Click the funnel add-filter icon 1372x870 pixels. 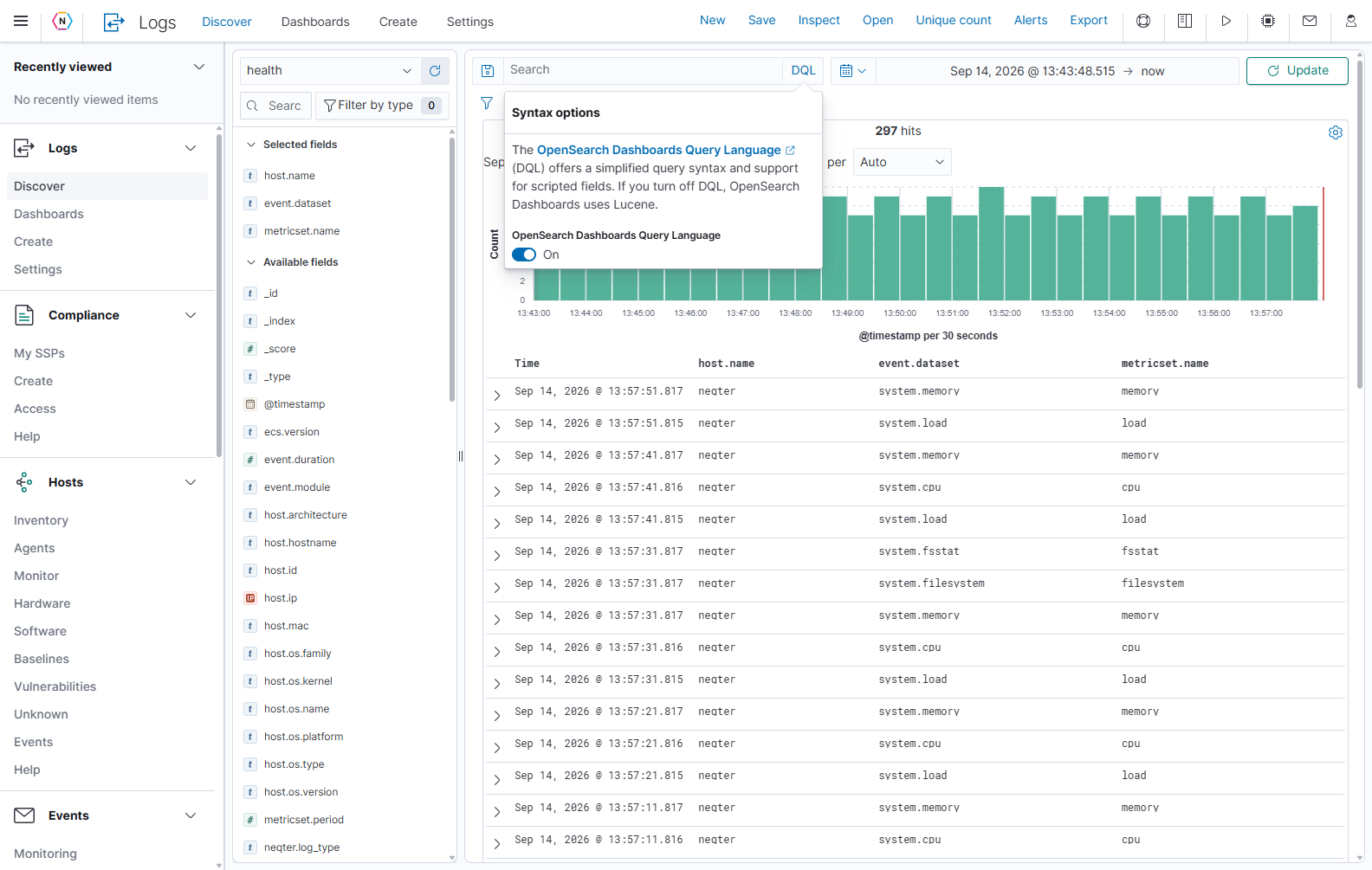(x=487, y=103)
